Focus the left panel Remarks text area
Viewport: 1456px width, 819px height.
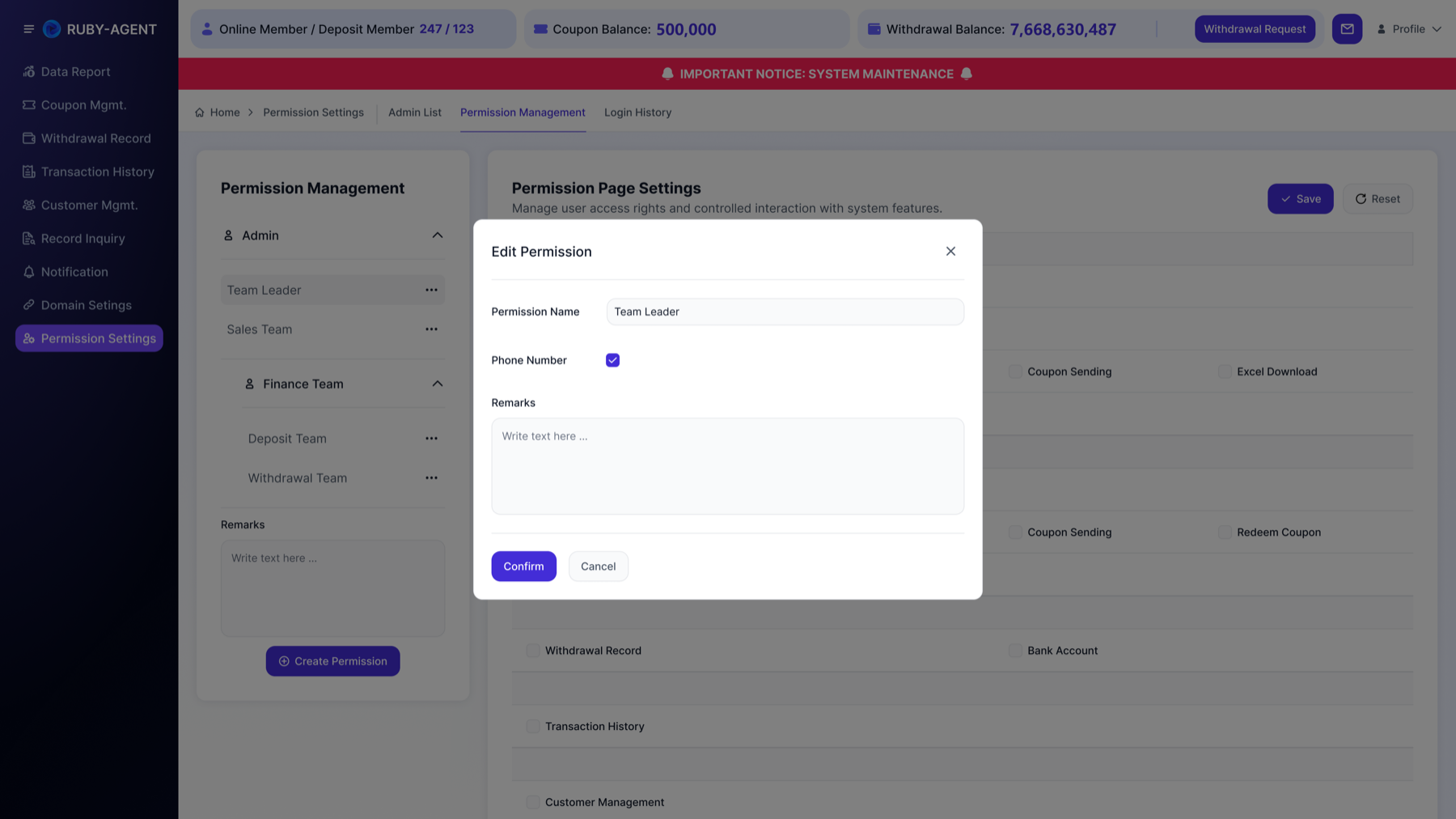click(x=332, y=588)
